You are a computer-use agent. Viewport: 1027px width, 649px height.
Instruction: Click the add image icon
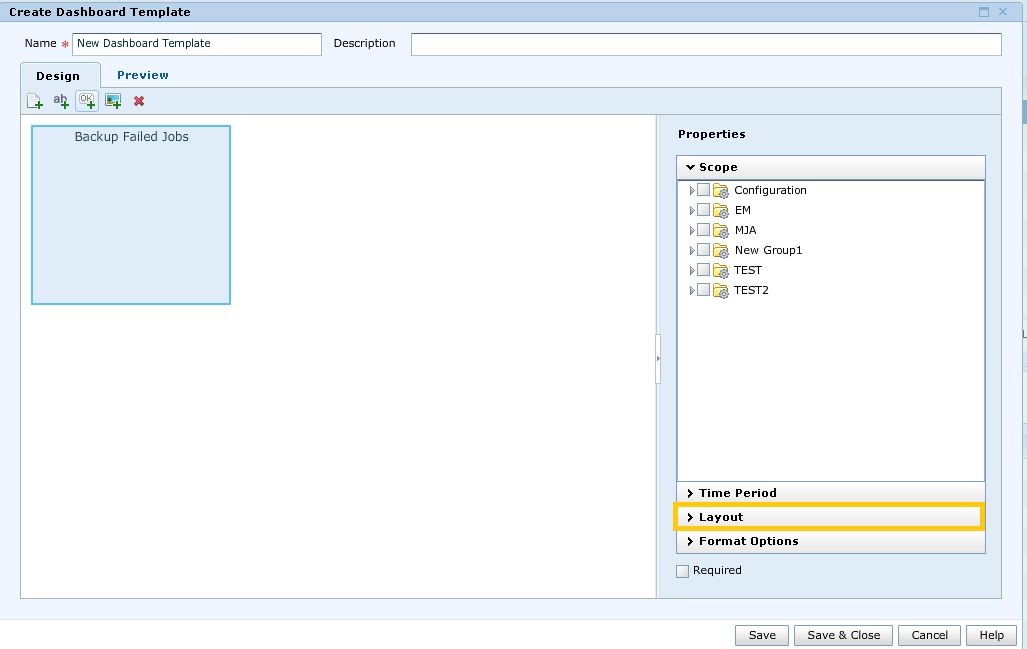113,100
